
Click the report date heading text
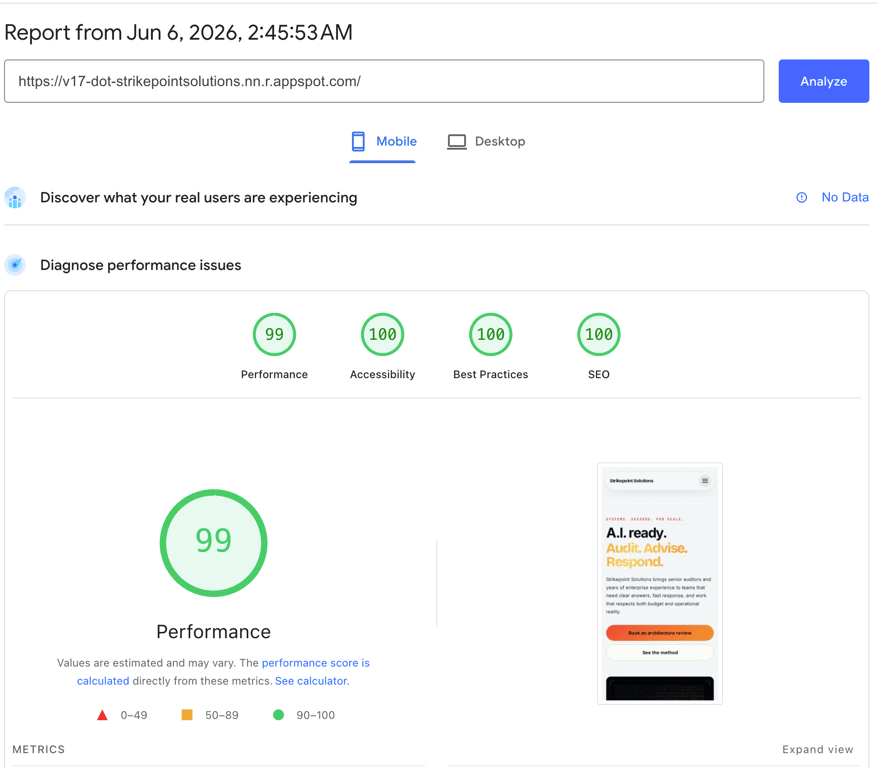(178, 32)
